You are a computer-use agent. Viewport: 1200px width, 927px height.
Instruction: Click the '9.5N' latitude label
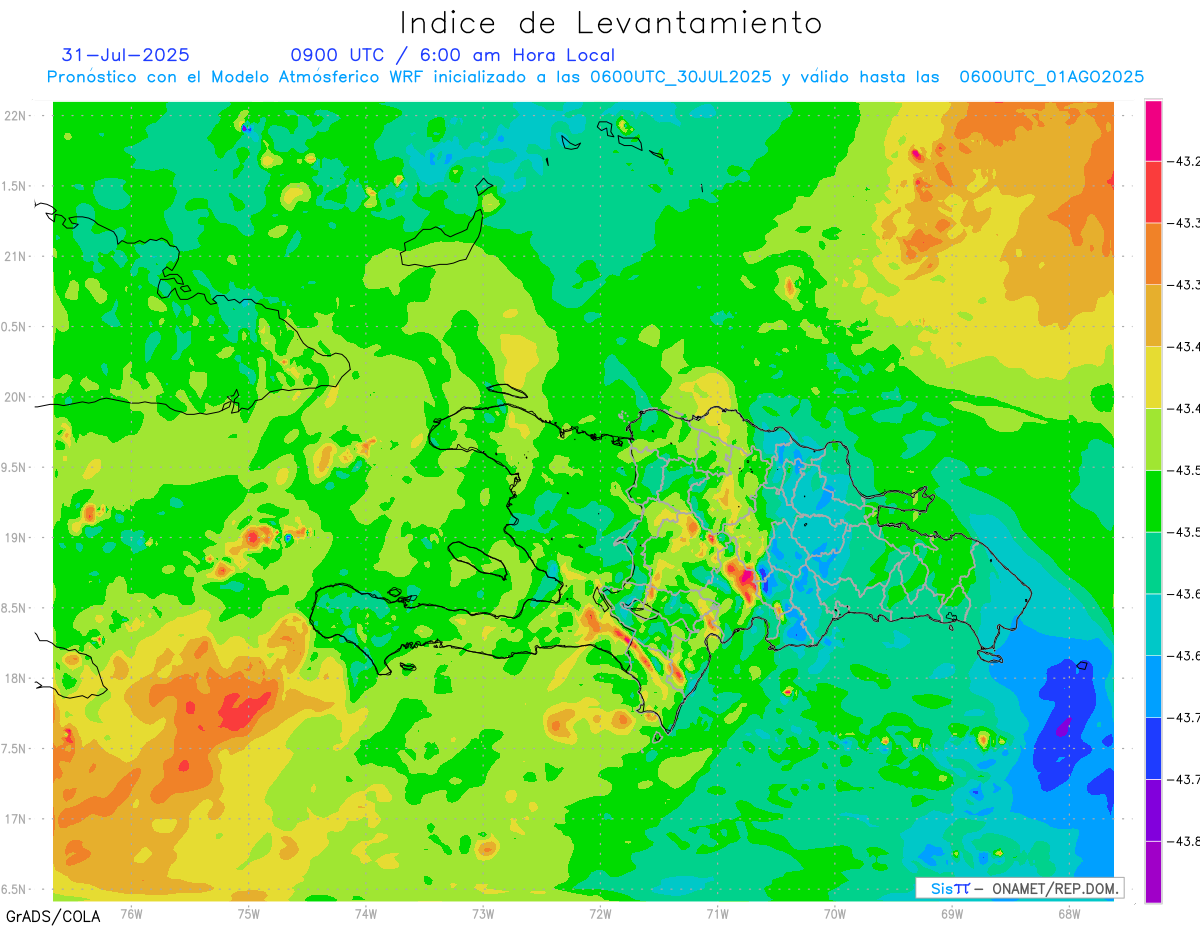click(15, 467)
